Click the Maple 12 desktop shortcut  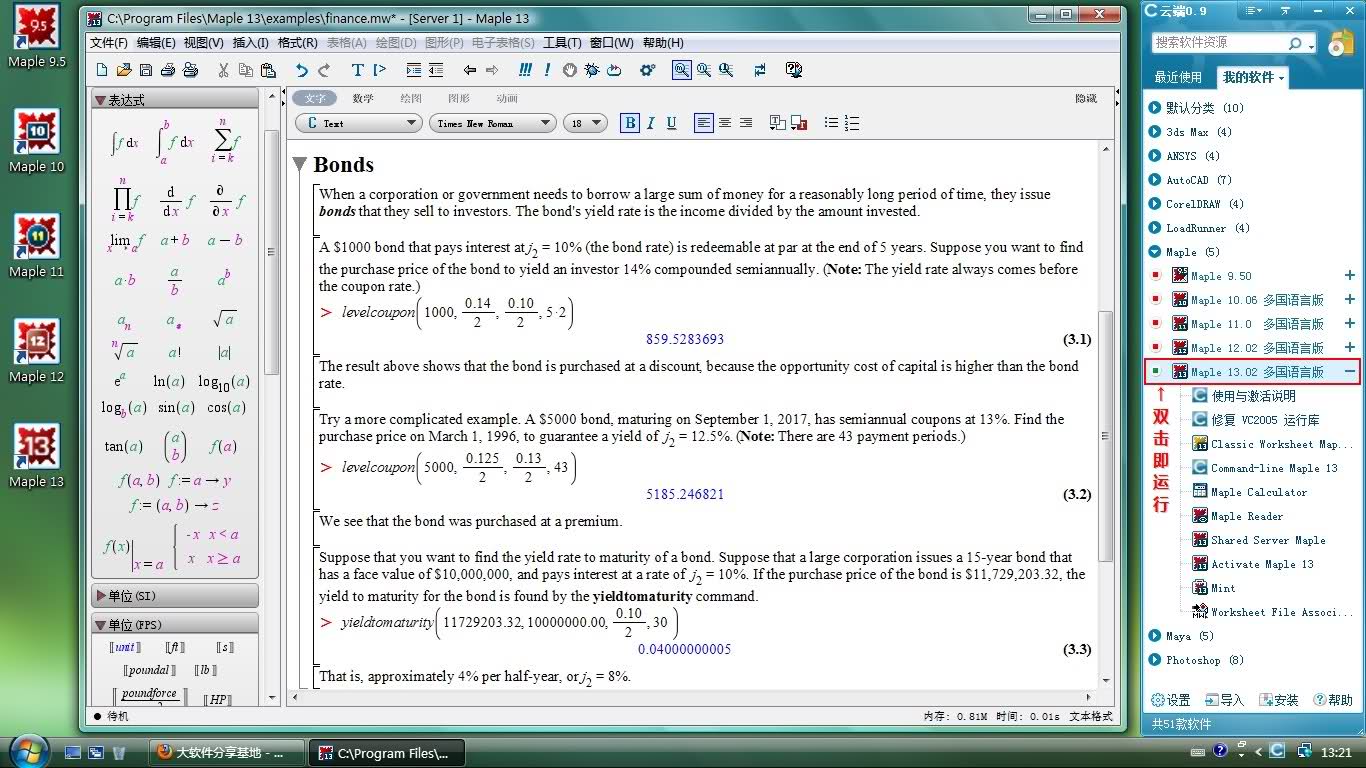[x=37, y=351]
